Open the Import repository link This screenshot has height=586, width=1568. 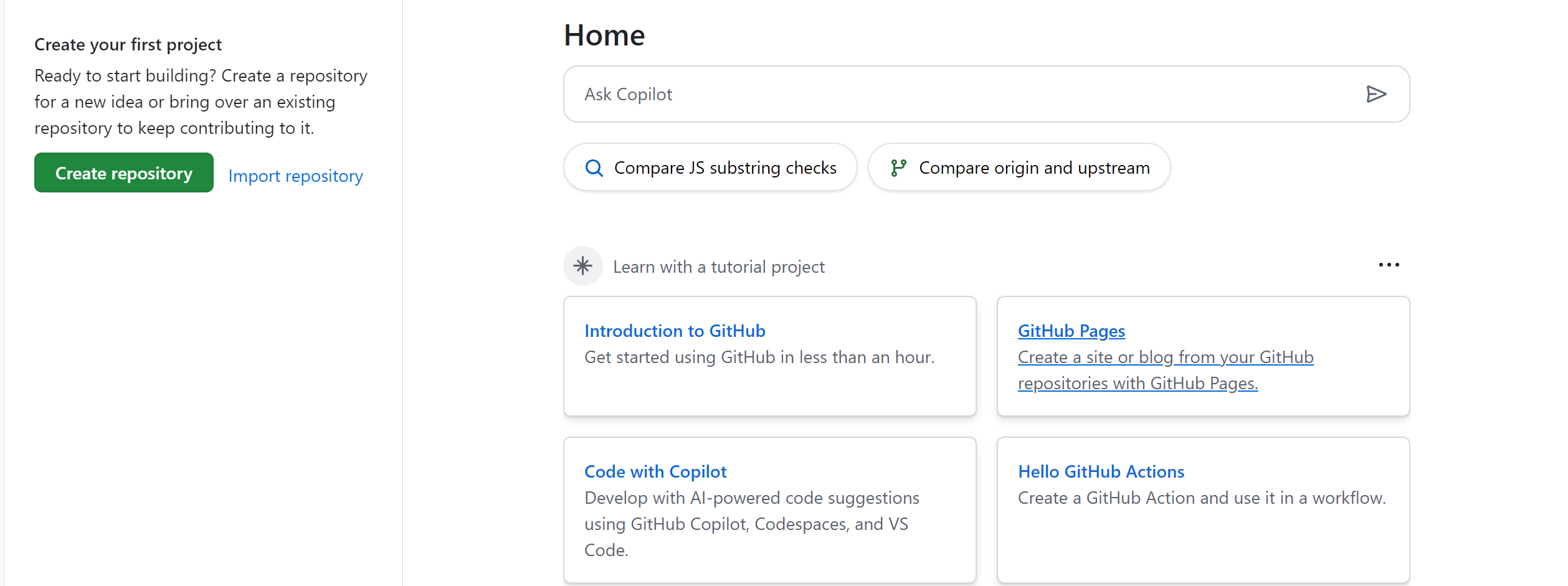(296, 176)
